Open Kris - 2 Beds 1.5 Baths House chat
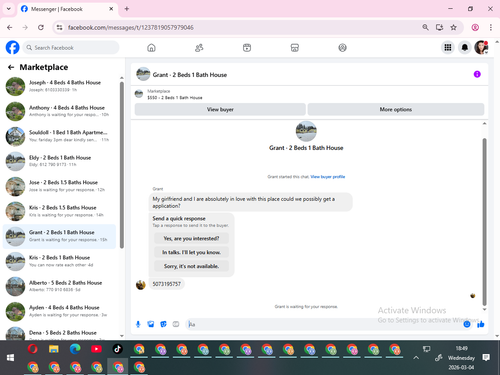 pyautogui.click(x=59, y=211)
